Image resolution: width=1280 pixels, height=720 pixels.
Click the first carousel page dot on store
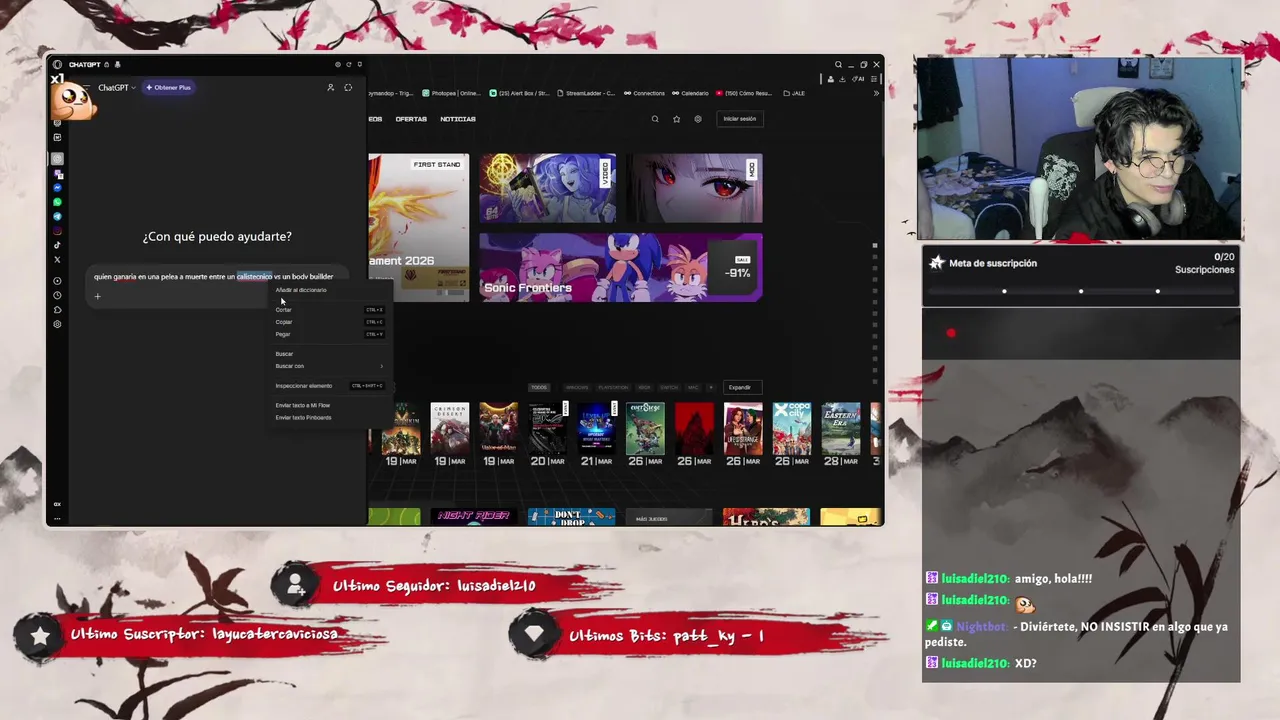coord(875,245)
